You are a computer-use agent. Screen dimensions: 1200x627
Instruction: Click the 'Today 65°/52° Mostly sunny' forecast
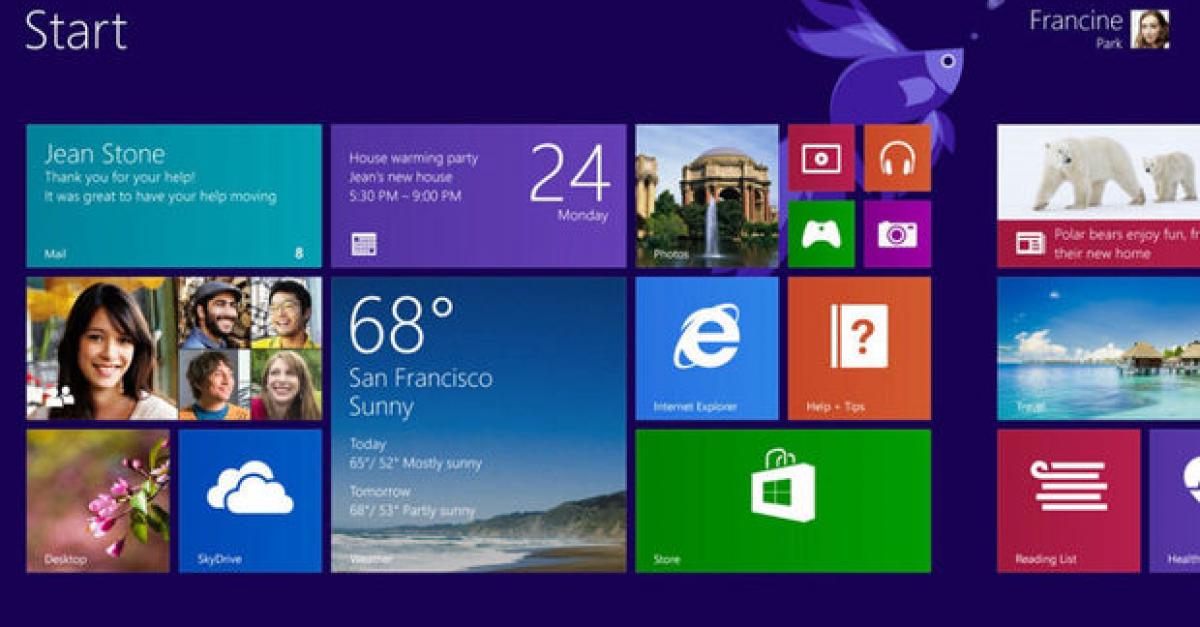(415, 454)
